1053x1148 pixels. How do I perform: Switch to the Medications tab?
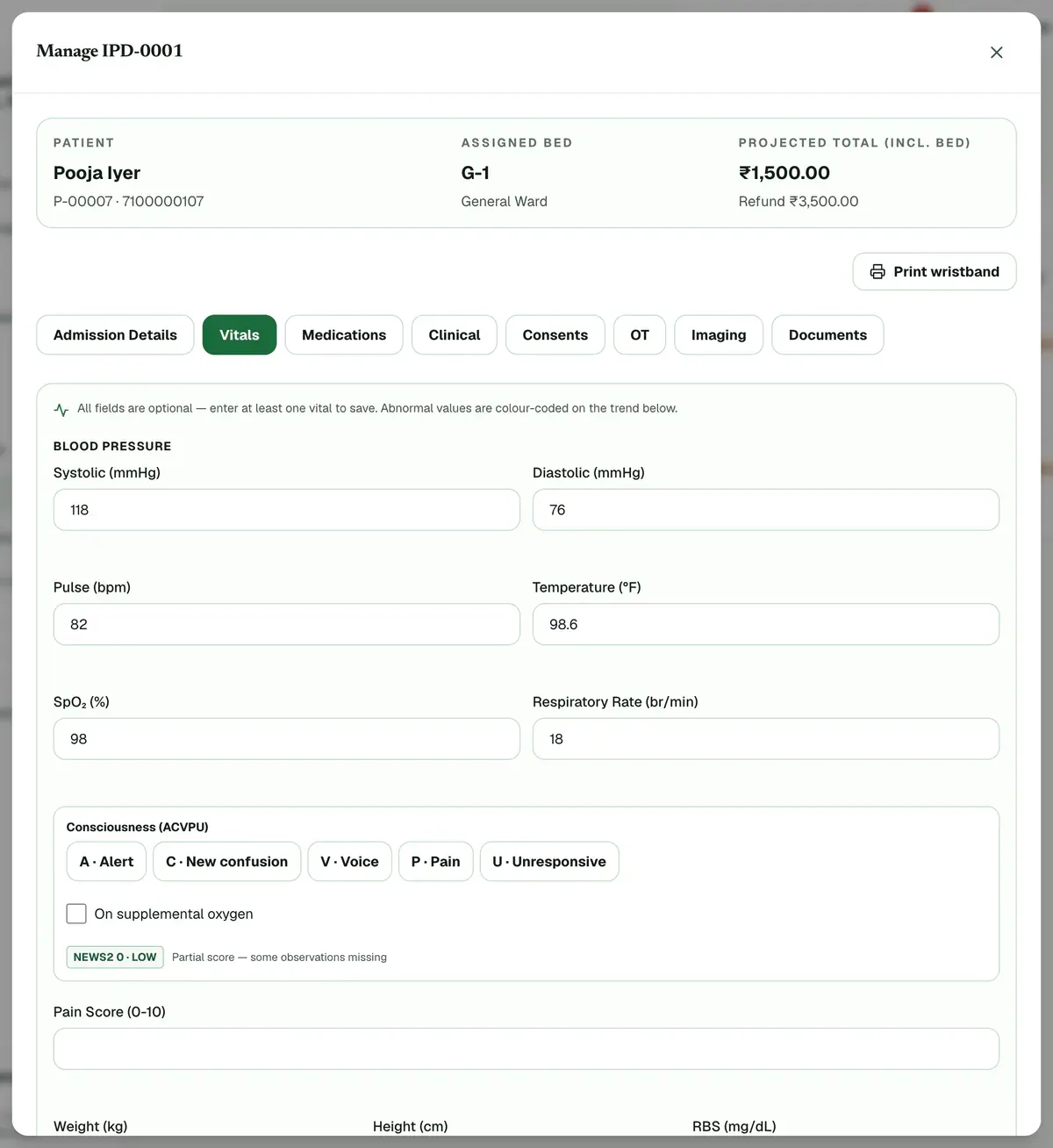[x=344, y=335]
